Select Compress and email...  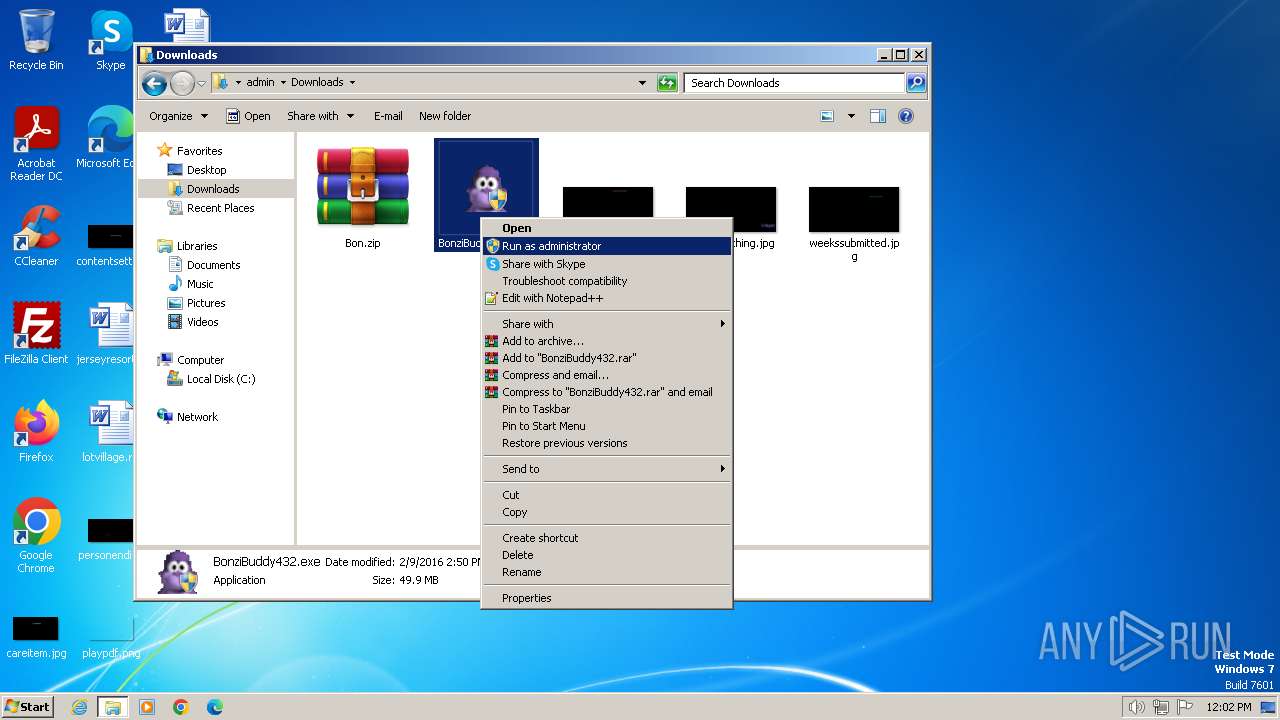click(607, 375)
